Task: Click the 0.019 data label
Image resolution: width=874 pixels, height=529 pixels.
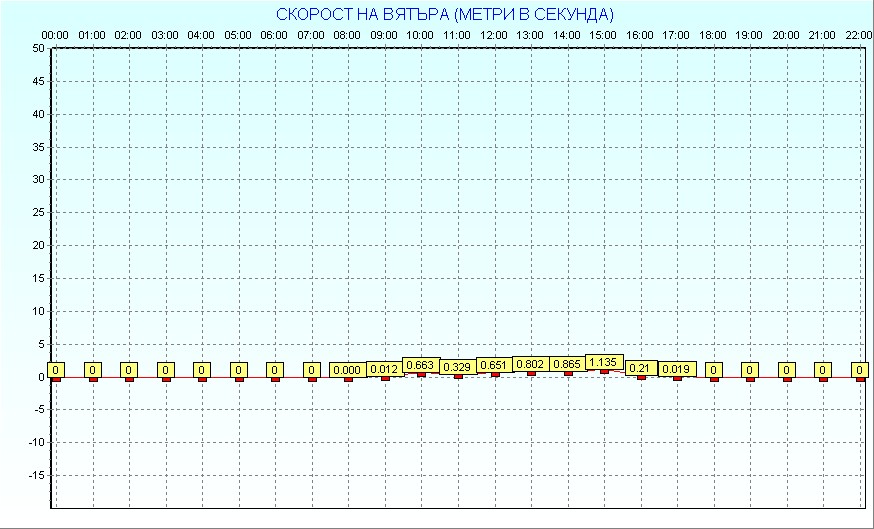Action: click(x=676, y=369)
